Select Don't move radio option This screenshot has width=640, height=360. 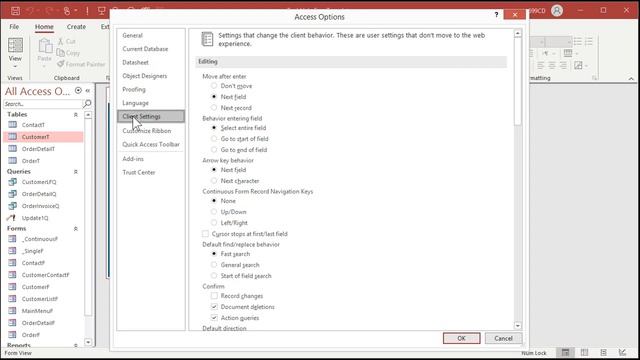214,86
